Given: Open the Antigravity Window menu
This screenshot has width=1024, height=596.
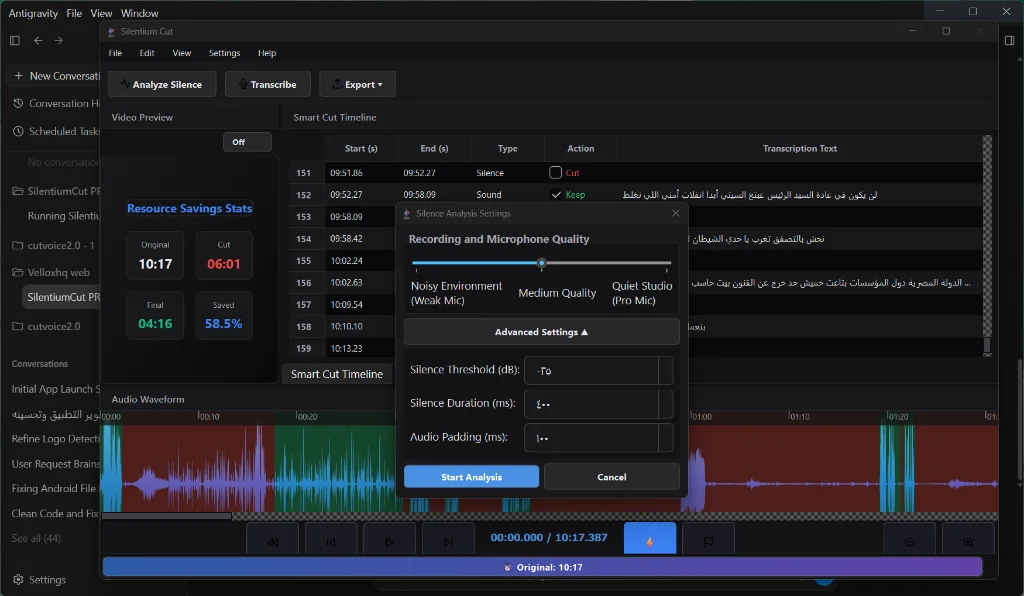Looking at the screenshot, I should tap(139, 13).
